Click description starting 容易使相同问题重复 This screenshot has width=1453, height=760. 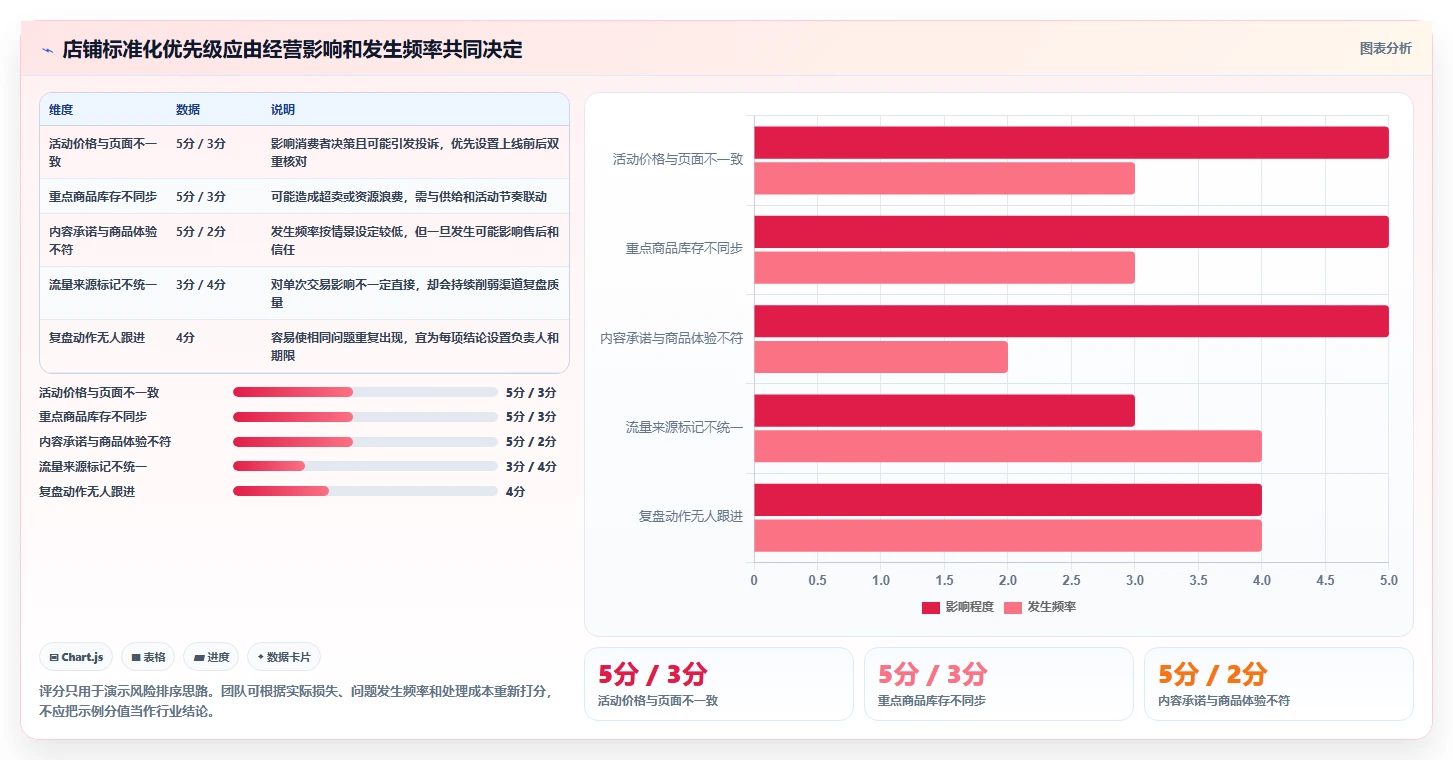tap(415, 346)
